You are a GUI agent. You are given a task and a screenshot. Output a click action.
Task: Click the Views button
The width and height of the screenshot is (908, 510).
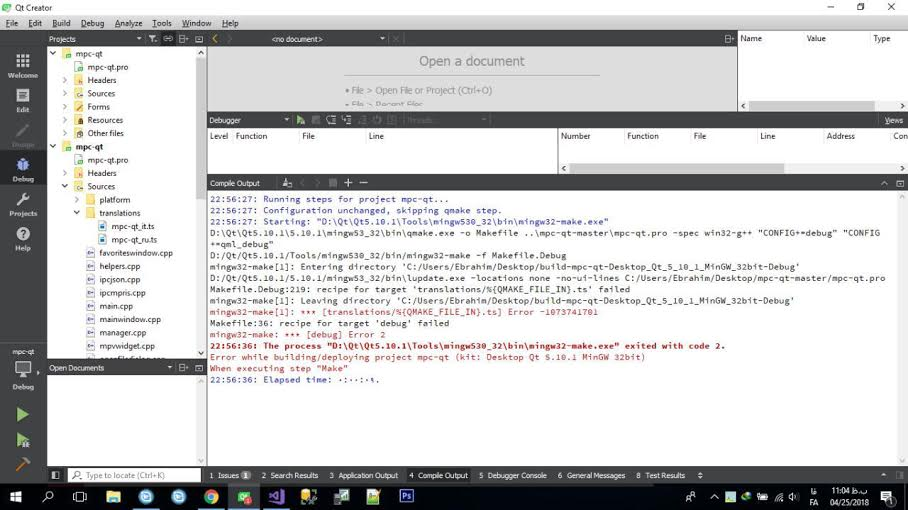893,120
